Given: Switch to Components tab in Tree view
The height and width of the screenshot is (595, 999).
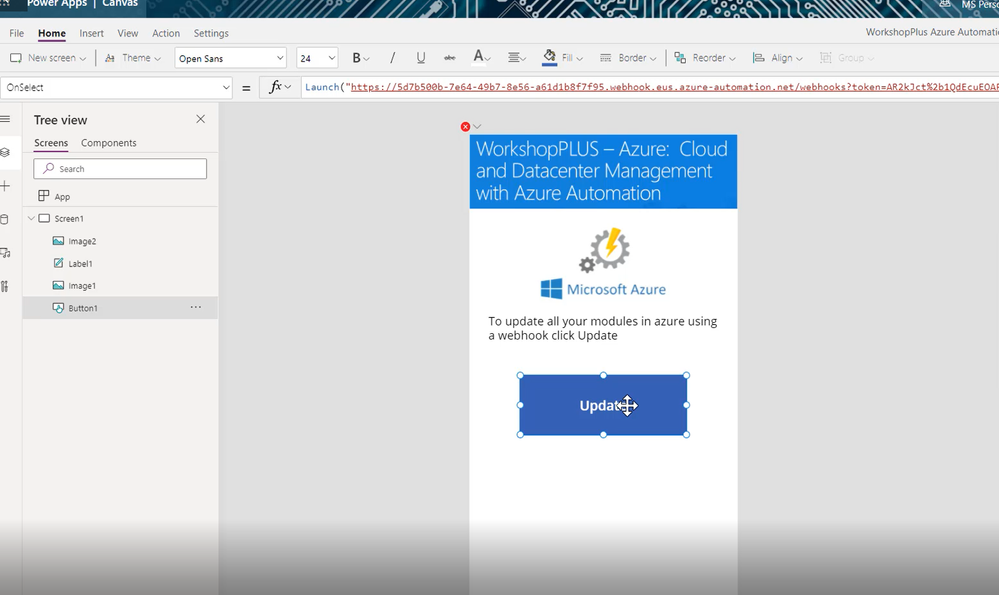Looking at the screenshot, I should click(x=108, y=143).
